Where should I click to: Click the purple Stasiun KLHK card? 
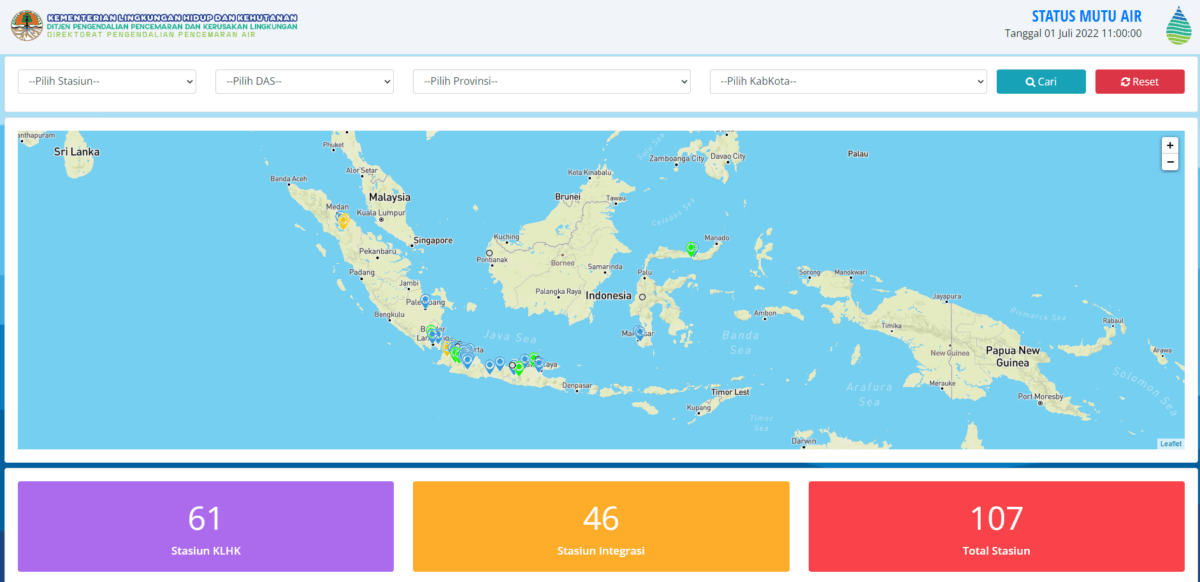pyautogui.click(x=205, y=526)
